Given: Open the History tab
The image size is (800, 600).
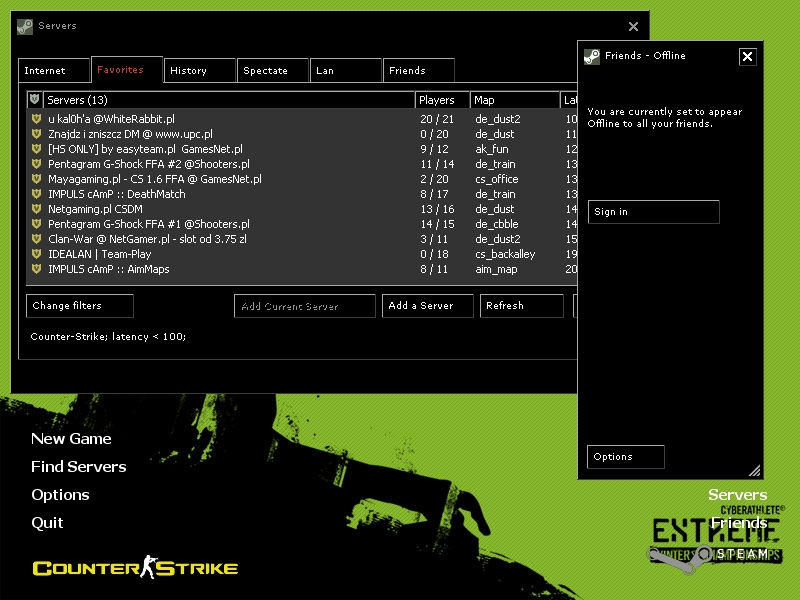Looking at the screenshot, I should [x=200, y=70].
